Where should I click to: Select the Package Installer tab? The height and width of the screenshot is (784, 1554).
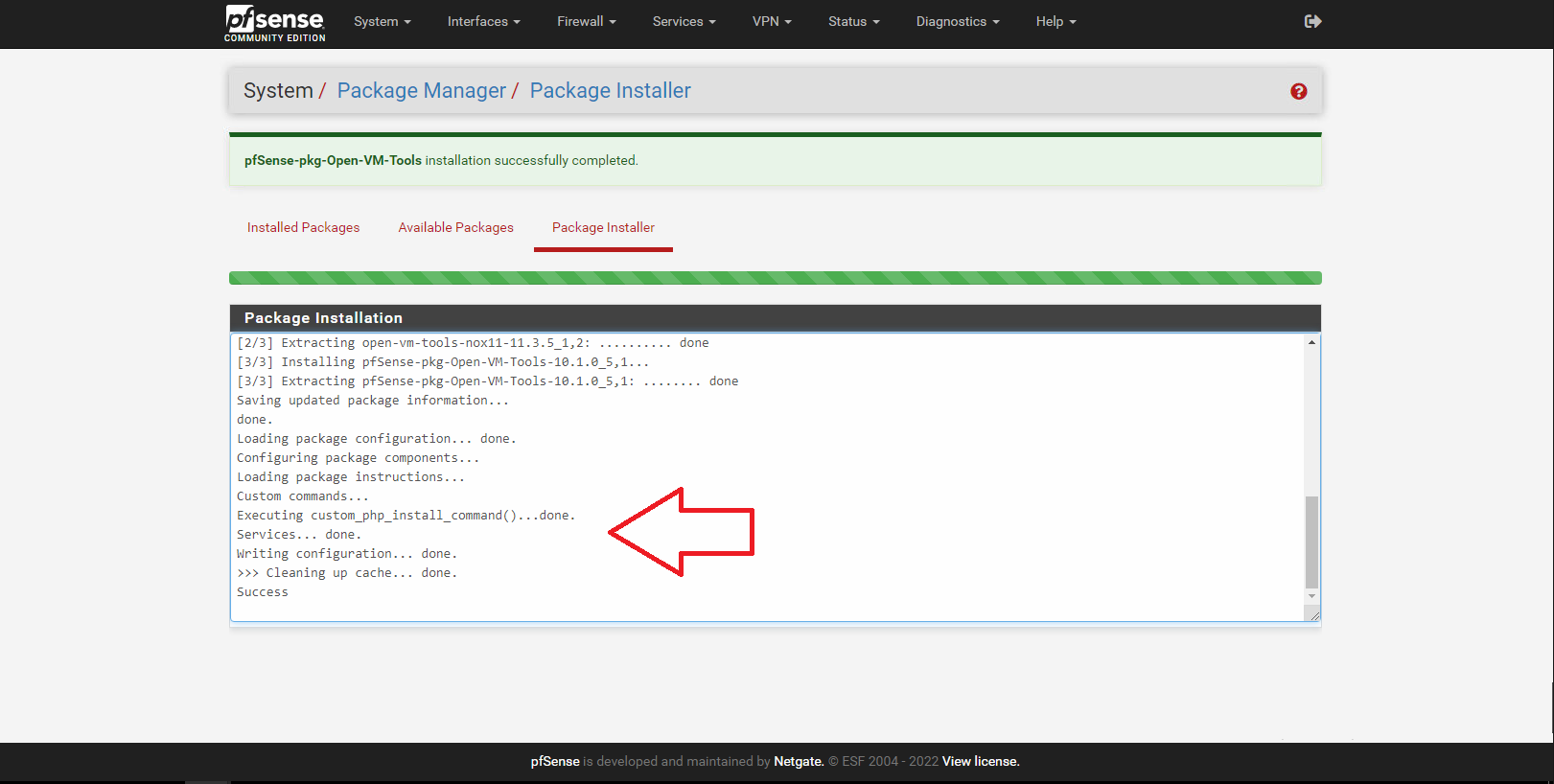coord(603,227)
